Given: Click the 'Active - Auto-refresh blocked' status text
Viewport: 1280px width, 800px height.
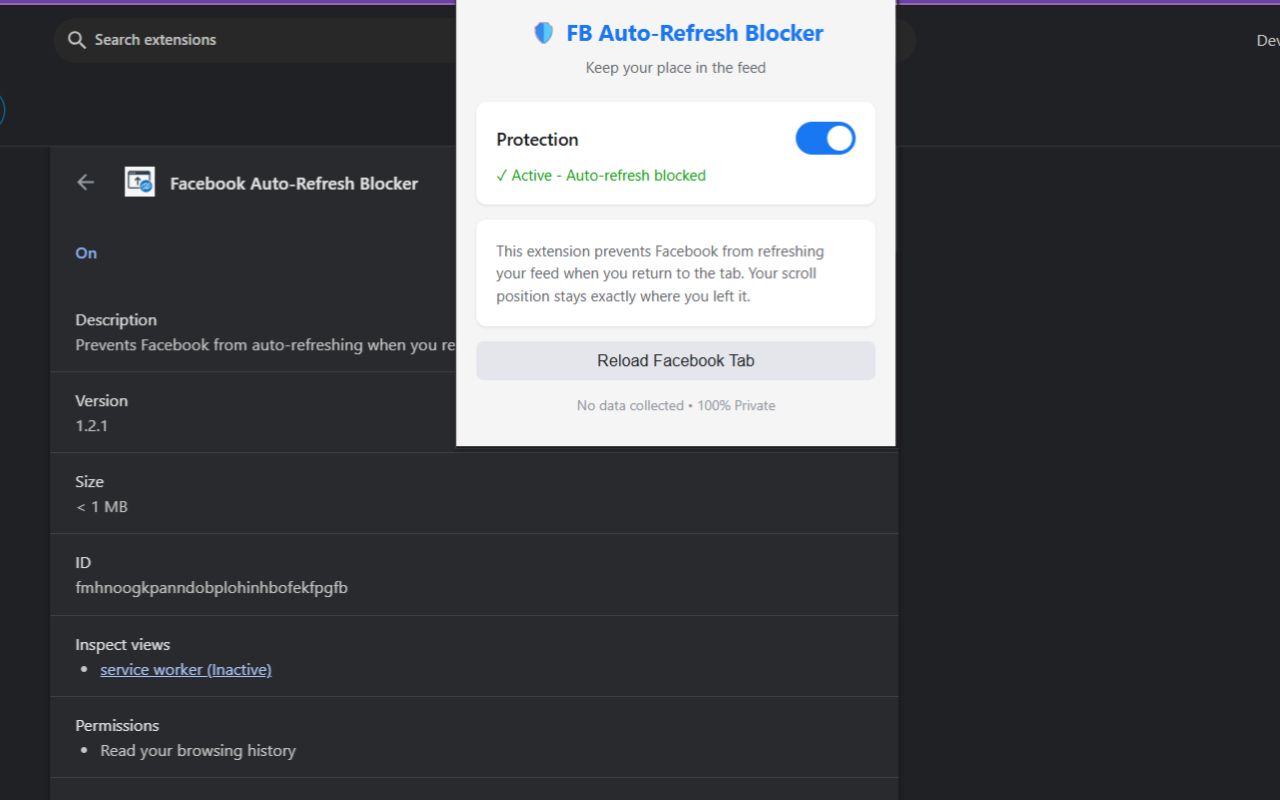Looking at the screenshot, I should [601, 175].
